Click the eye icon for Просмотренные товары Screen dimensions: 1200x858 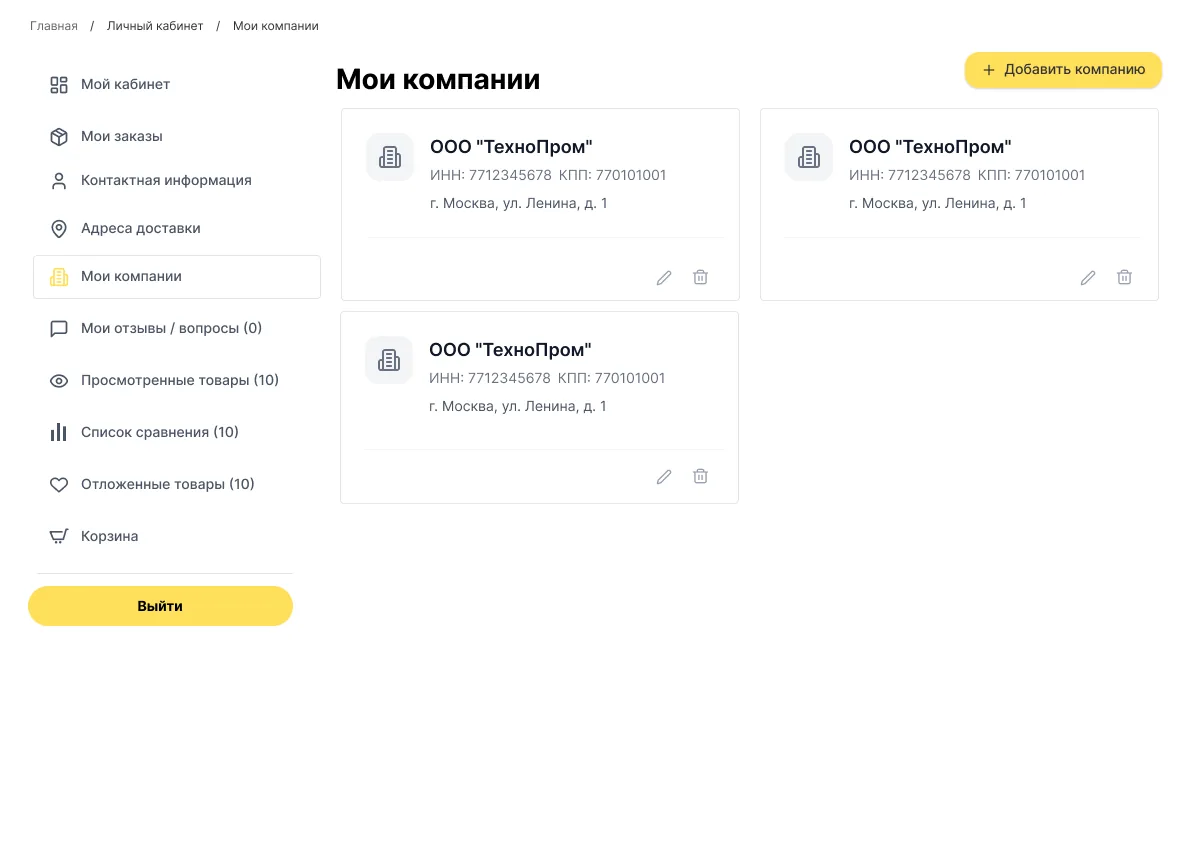click(x=59, y=381)
